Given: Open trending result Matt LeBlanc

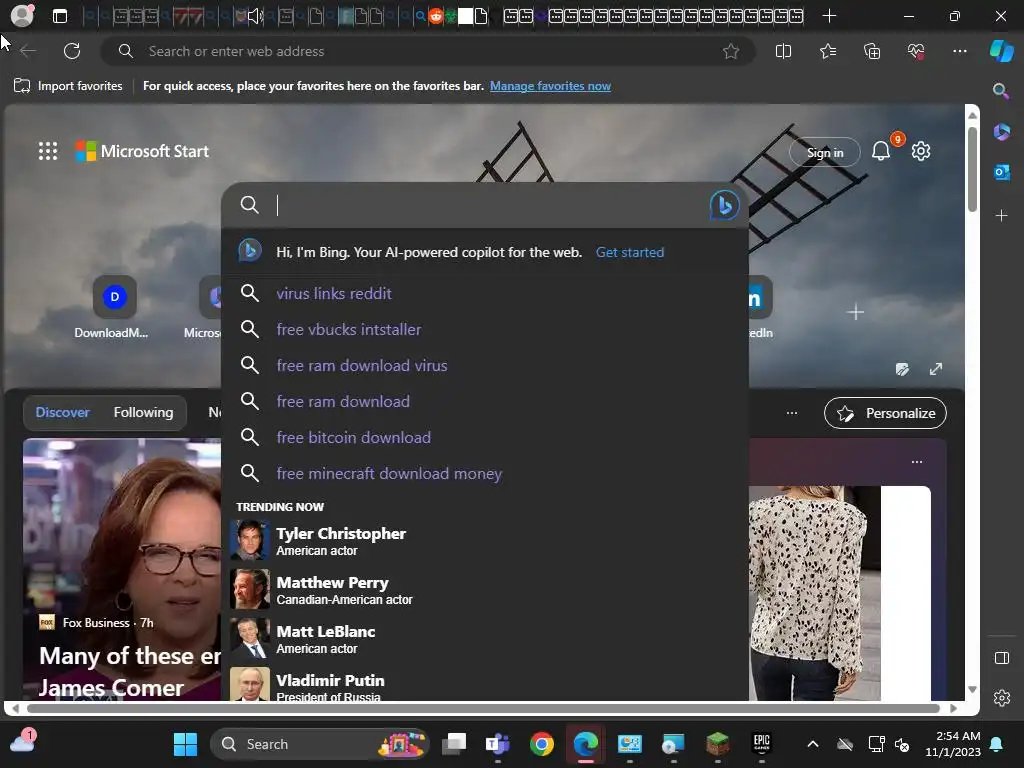Looking at the screenshot, I should click(x=485, y=639).
